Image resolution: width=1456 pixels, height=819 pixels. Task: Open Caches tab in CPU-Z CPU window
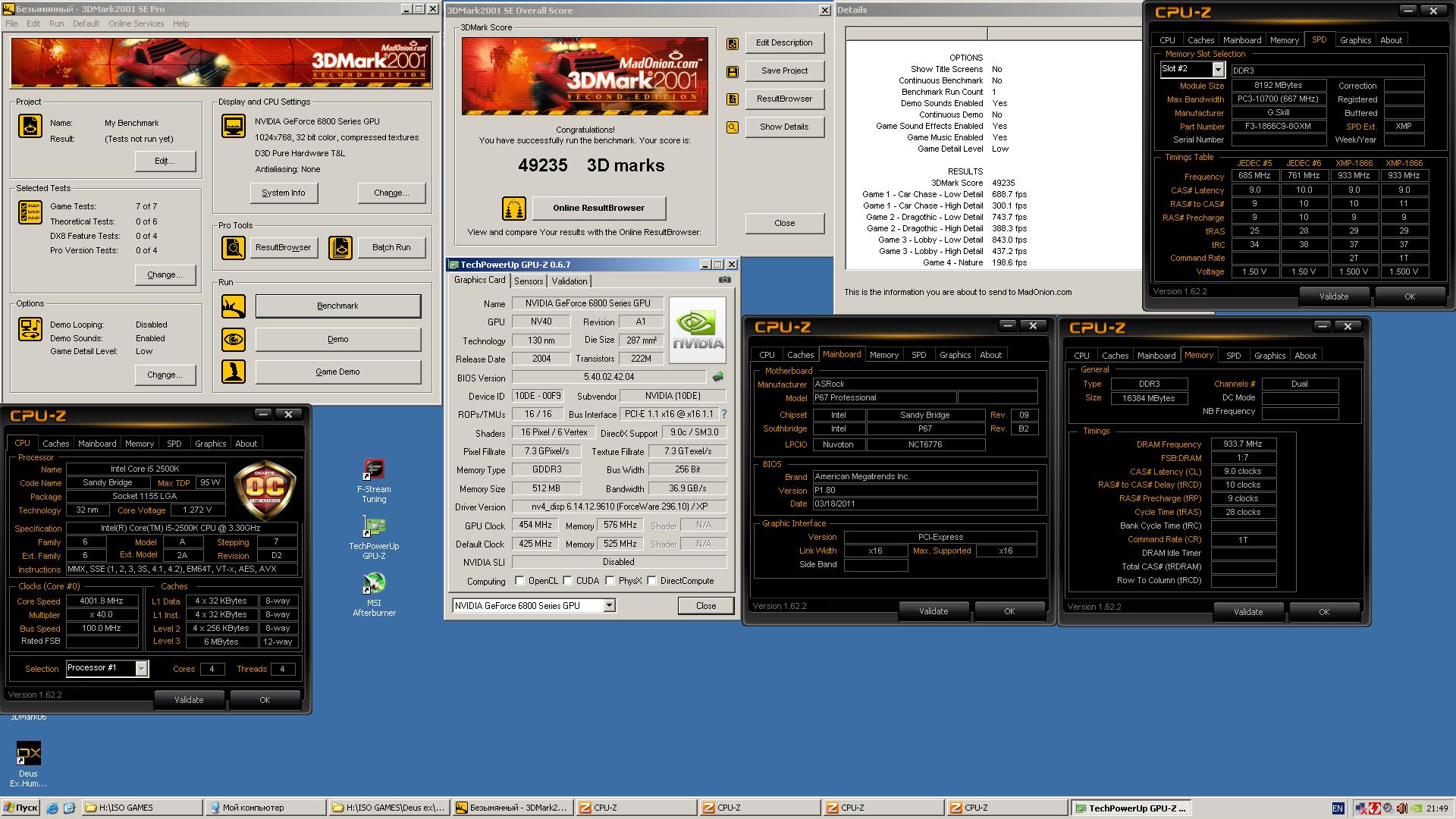coord(55,444)
